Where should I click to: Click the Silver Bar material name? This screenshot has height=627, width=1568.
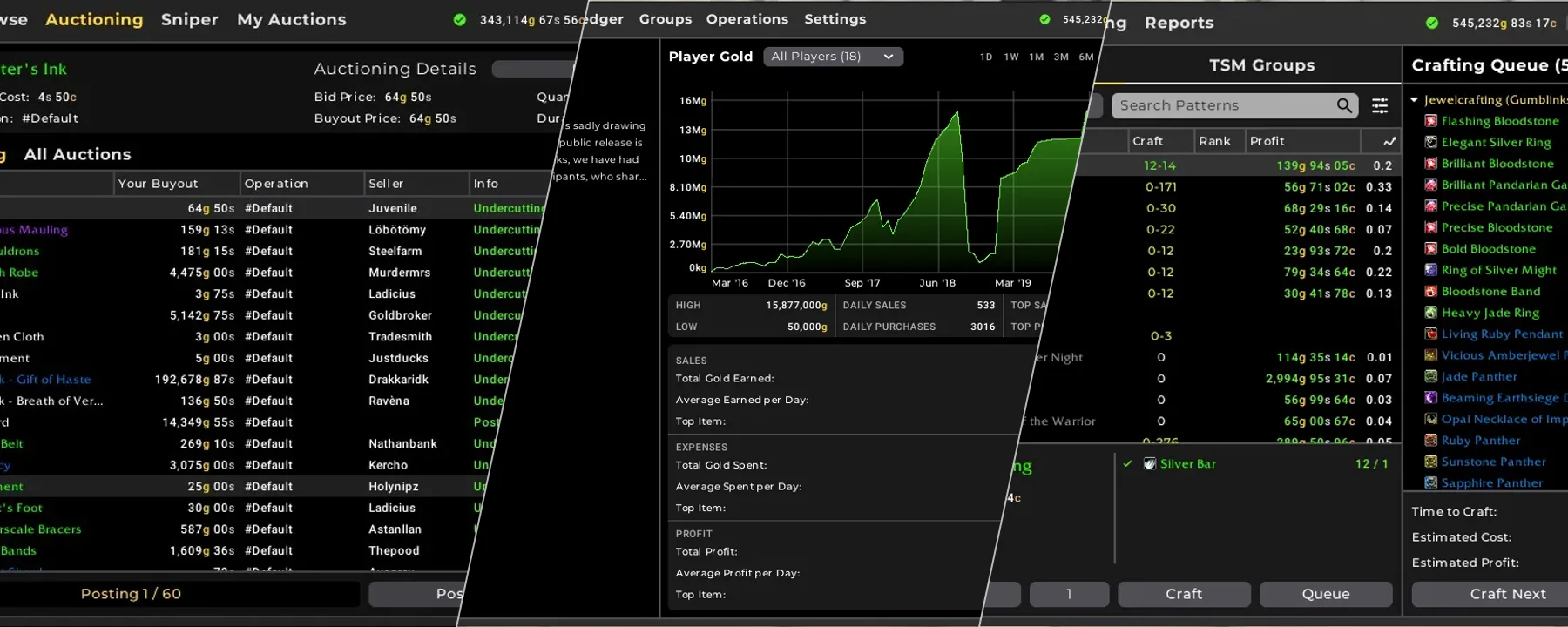point(1187,464)
